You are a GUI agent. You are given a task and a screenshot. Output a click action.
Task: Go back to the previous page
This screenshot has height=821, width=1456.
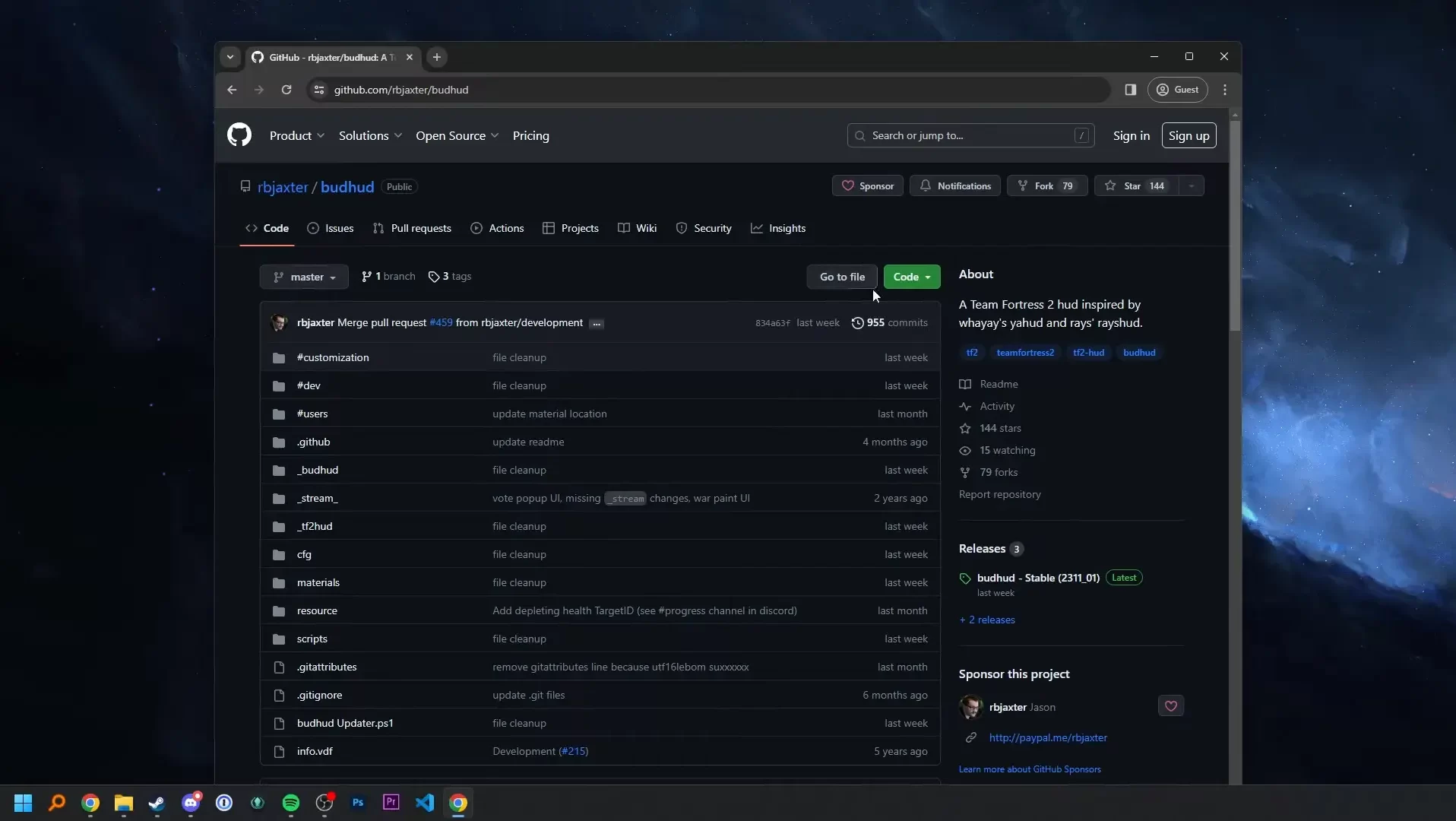click(232, 90)
